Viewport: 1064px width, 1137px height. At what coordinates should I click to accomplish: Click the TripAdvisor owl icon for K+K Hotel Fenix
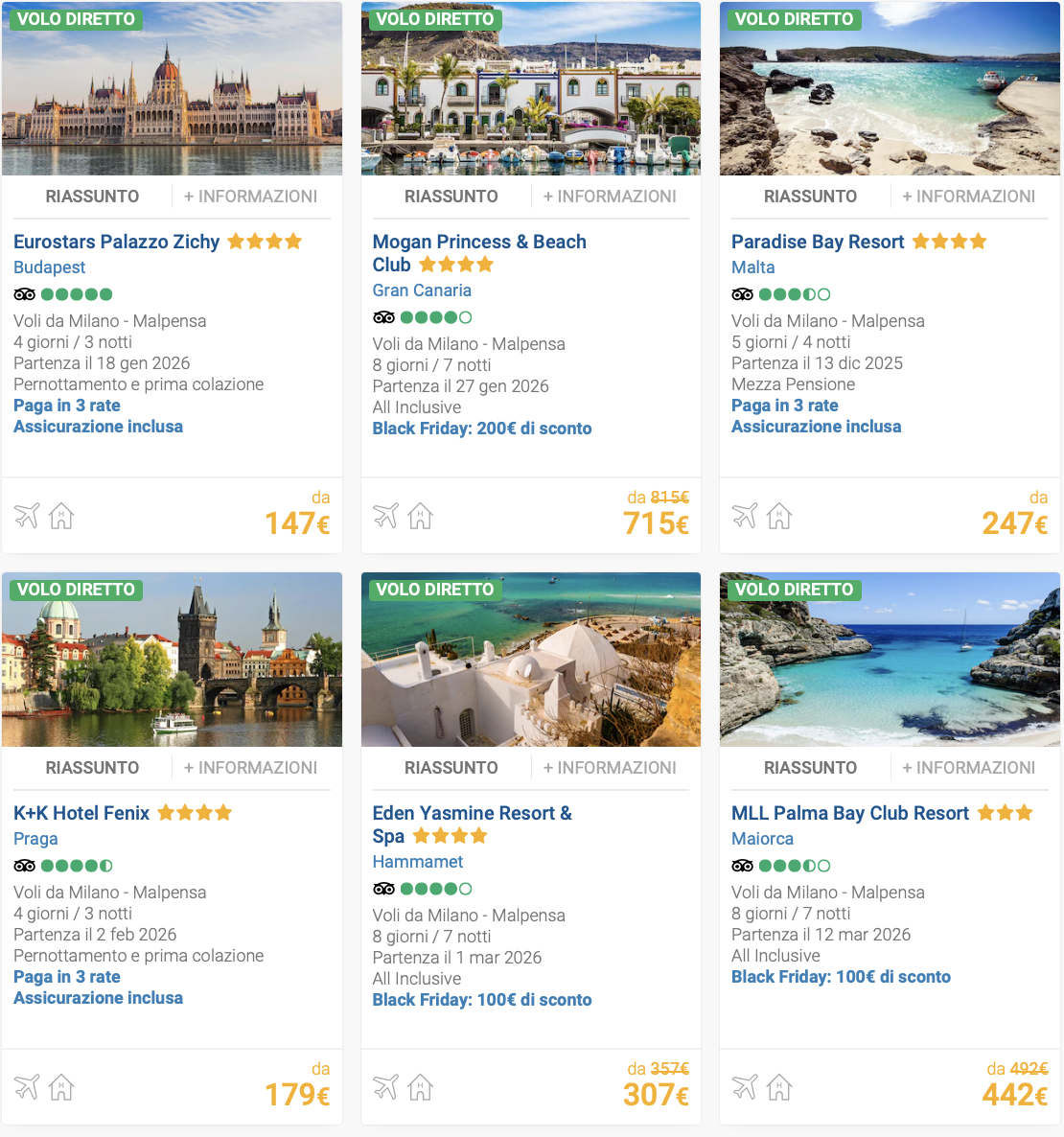[x=24, y=866]
